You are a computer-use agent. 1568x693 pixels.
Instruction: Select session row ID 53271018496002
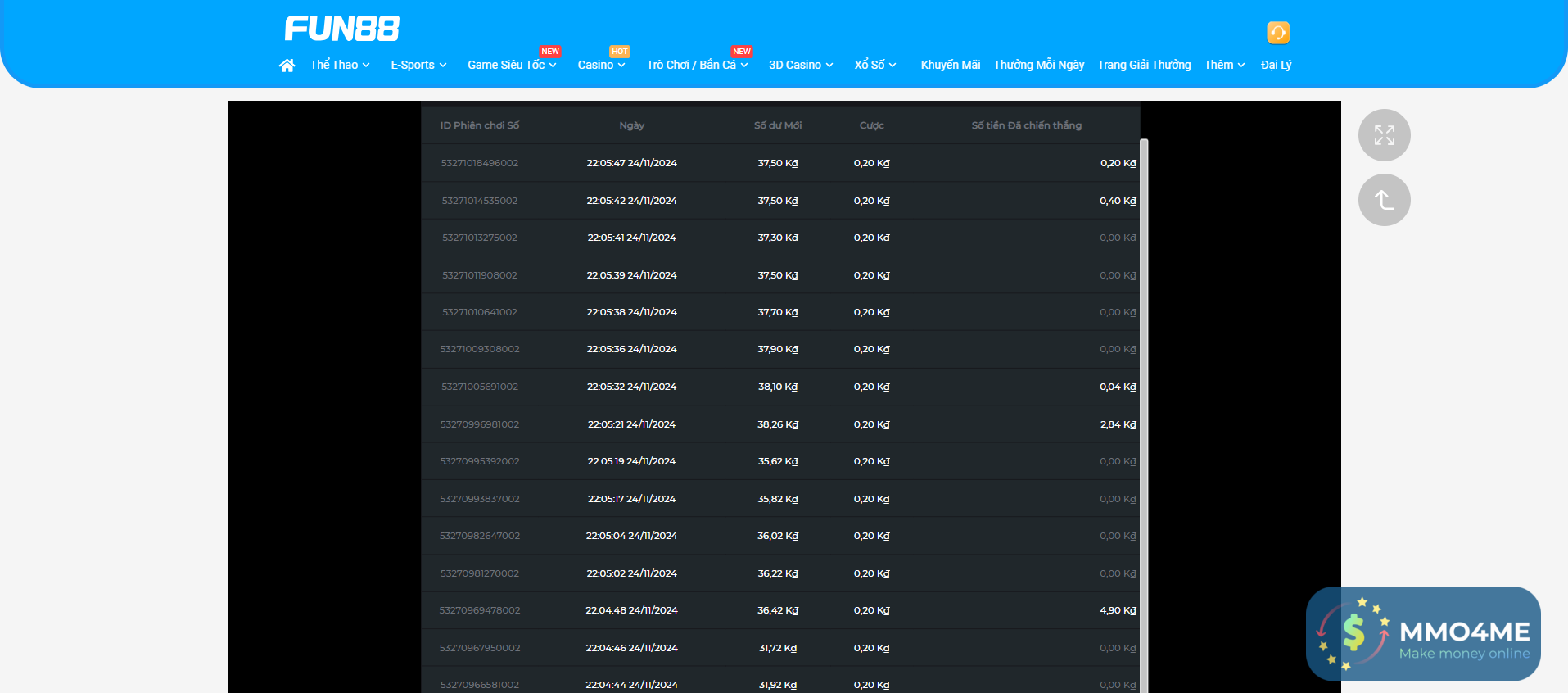coord(480,163)
